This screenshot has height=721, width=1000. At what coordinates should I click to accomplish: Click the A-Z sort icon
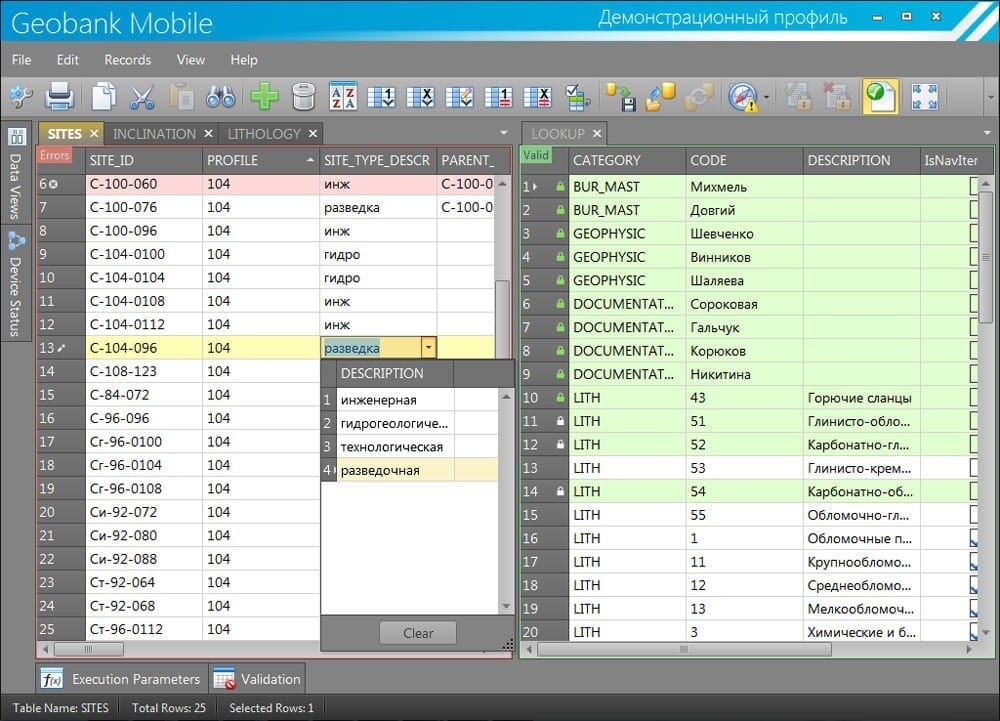point(343,96)
